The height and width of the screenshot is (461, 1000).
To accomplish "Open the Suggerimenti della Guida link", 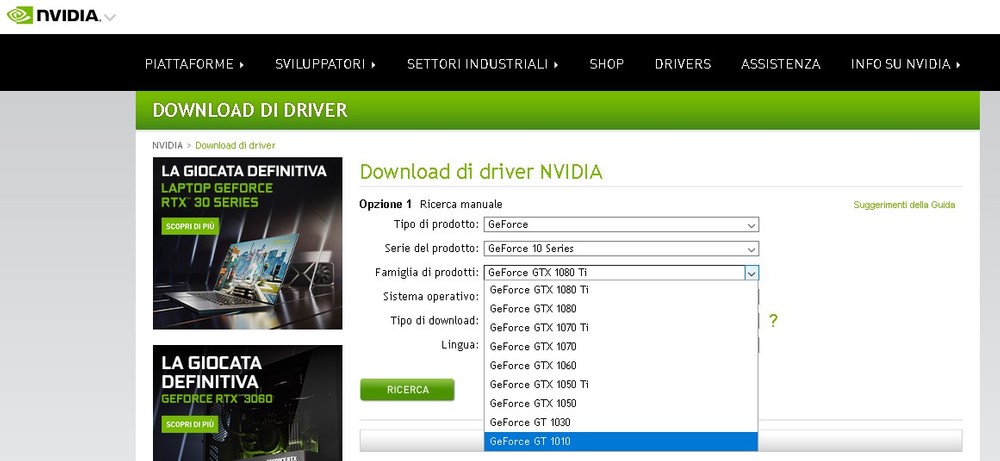I will pyautogui.click(x=903, y=205).
